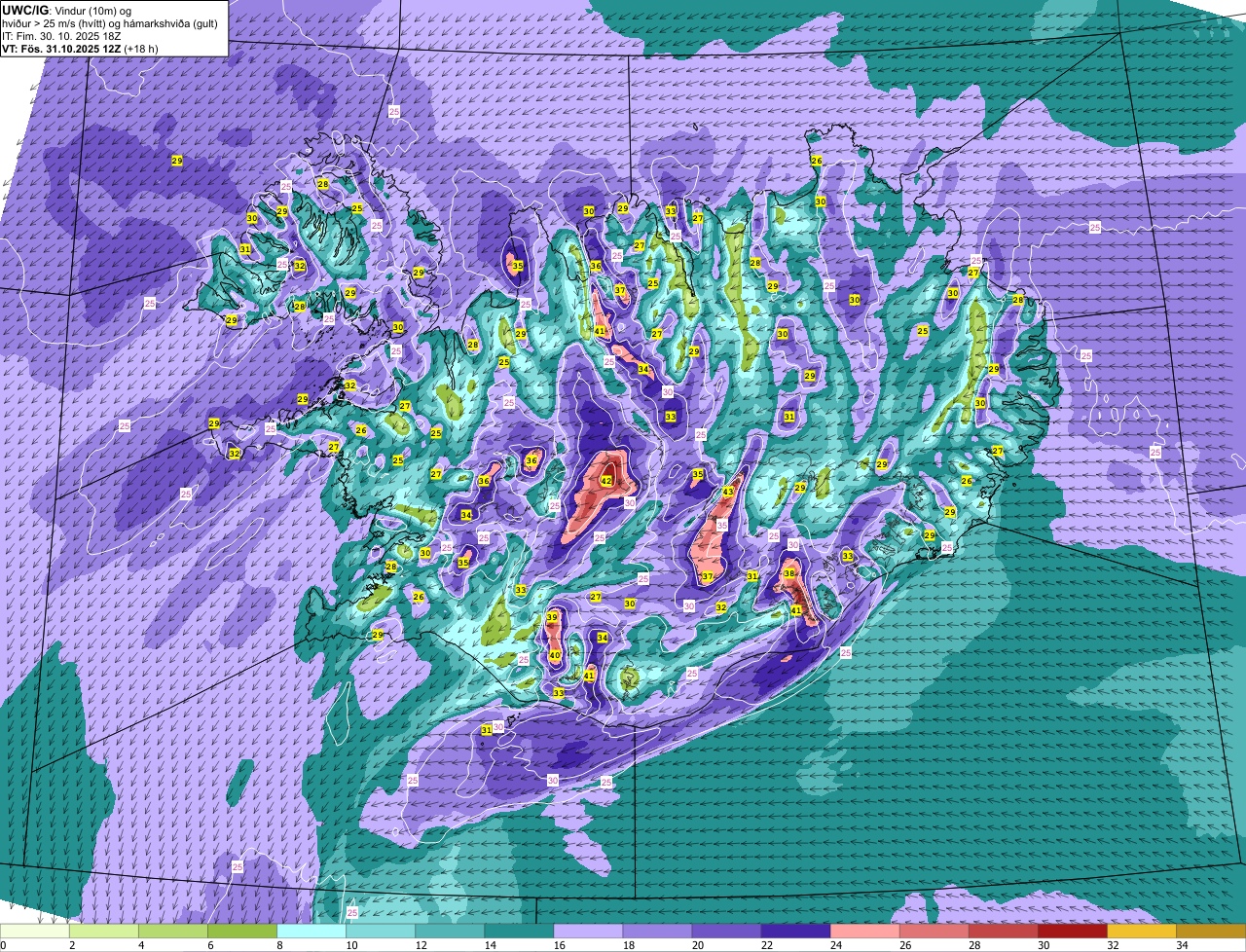Click the initial time 'IT: Fim. 30. 10. 2025 18Z'
The image size is (1246, 952).
click(61, 36)
